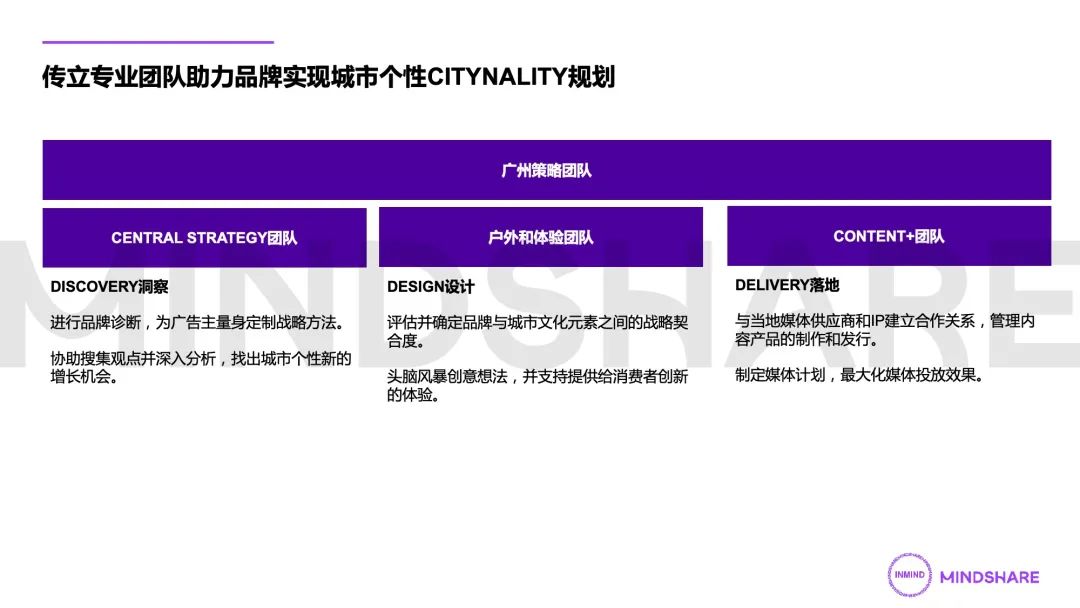Click the paragraph starting with 与当地媒体供应商
Viewport: 1080px width, 608px height.
(884, 330)
